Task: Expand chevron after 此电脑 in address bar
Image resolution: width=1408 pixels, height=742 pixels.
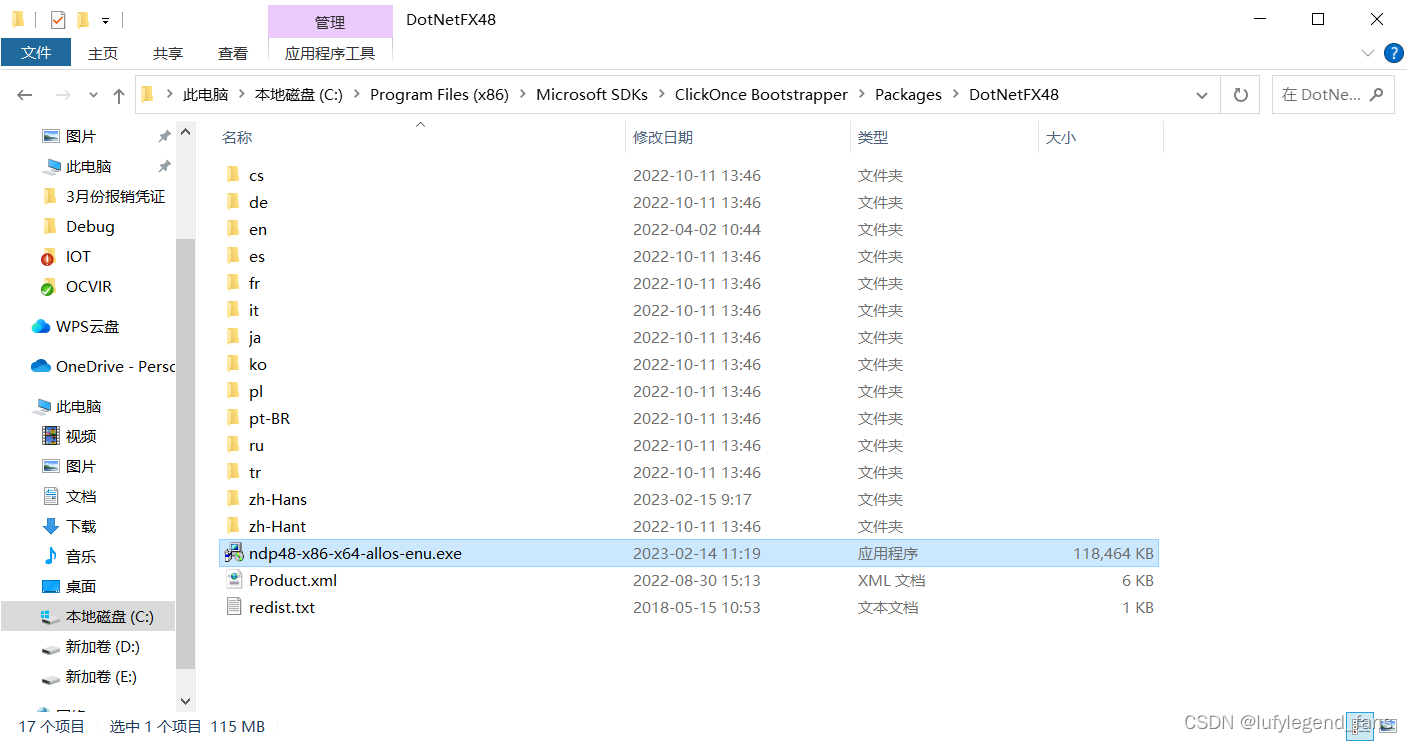Action: click(x=241, y=95)
